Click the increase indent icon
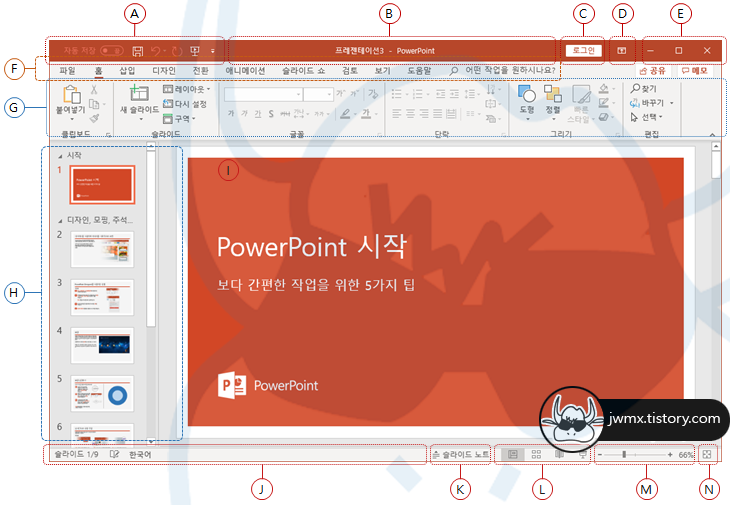Viewport: 730px width, 505px height. pyautogui.click(x=454, y=94)
